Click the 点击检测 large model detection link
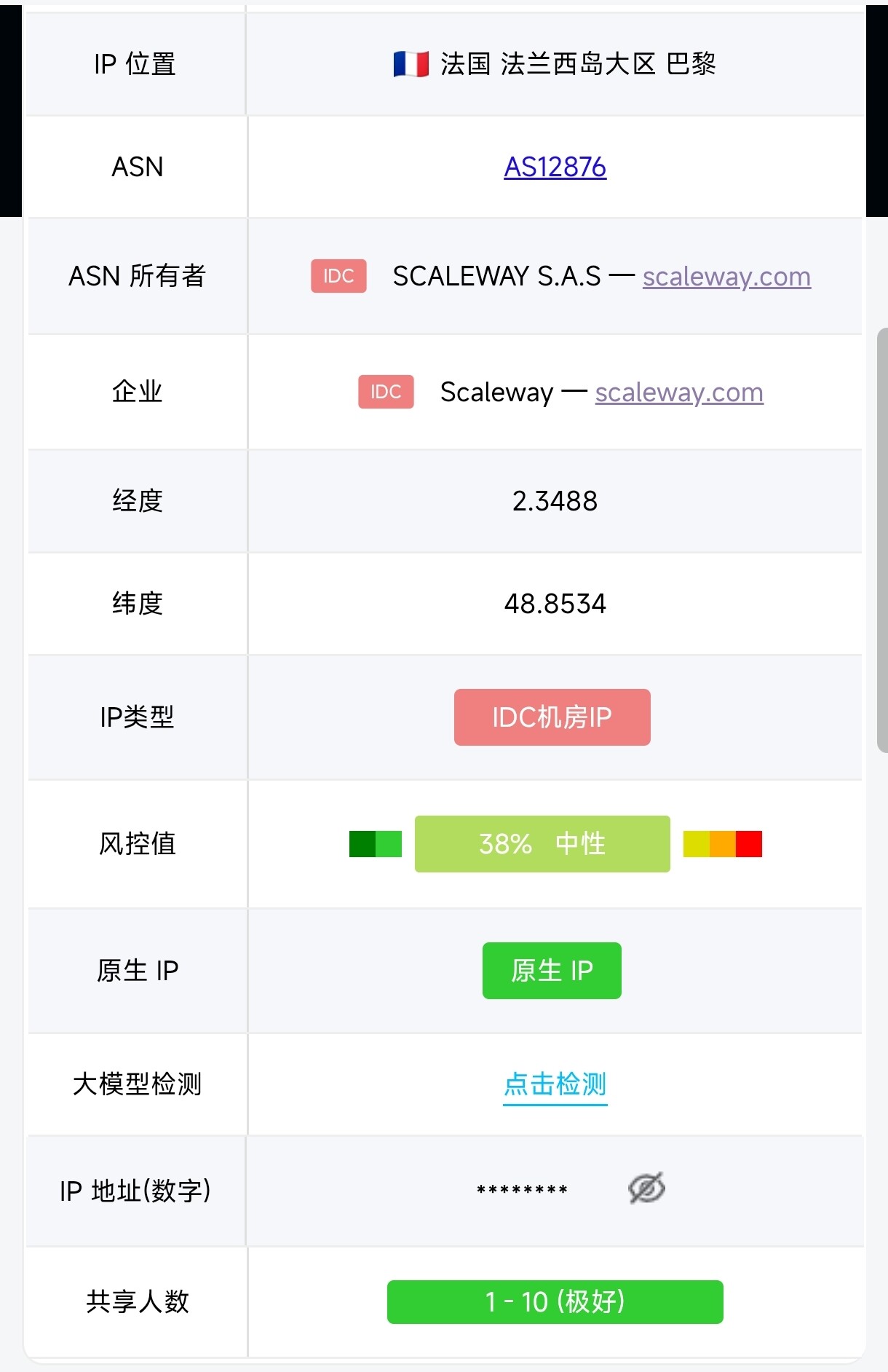The image size is (888, 1372). tap(555, 1084)
